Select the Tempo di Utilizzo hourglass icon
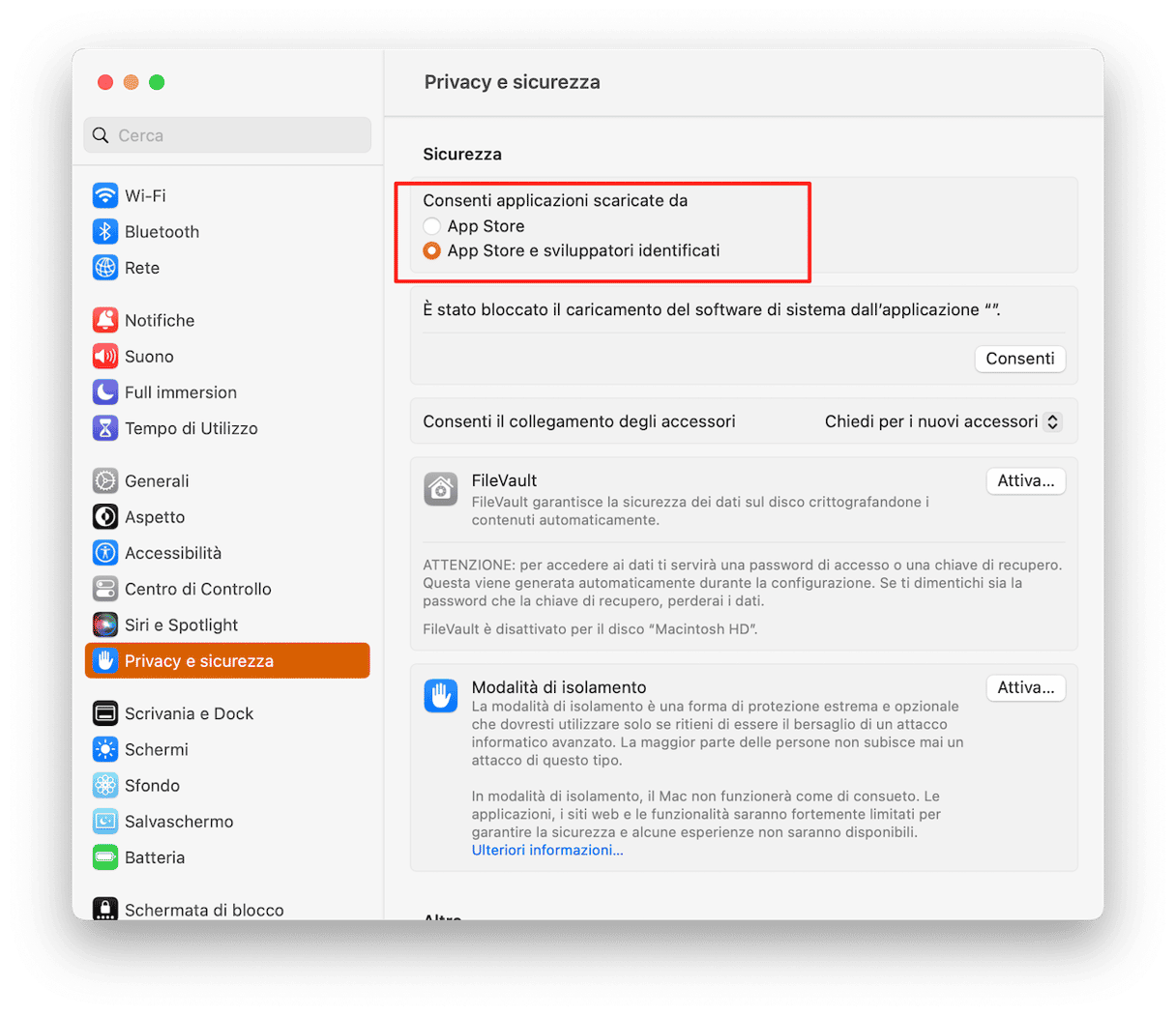 pyautogui.click(x=104, y=428)
